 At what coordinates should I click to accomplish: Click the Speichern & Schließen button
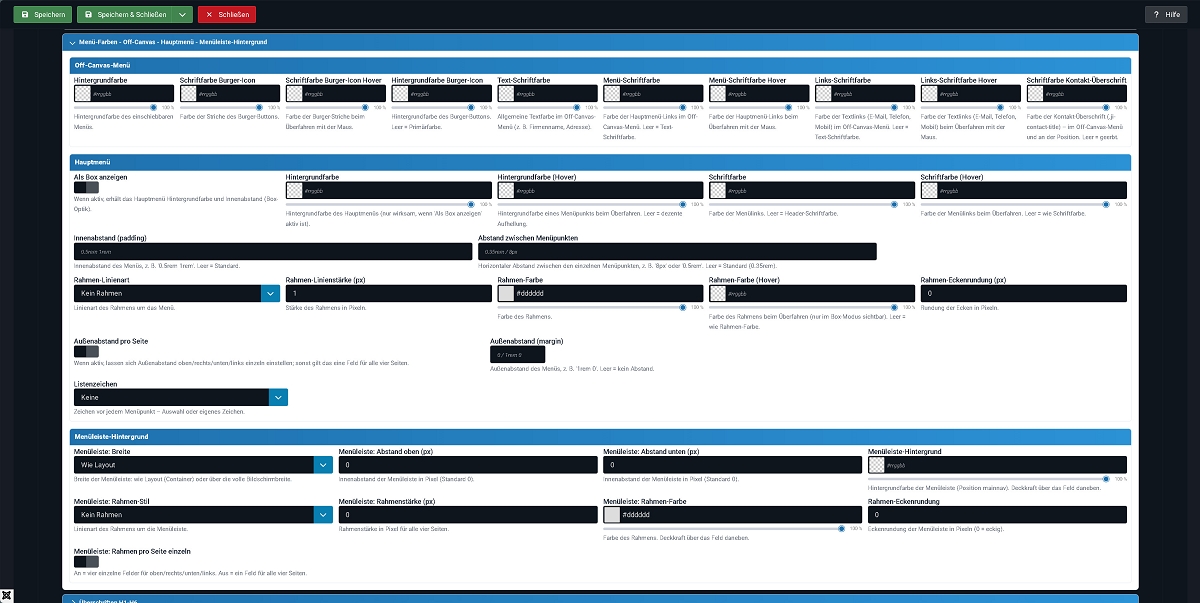(124, 15)
